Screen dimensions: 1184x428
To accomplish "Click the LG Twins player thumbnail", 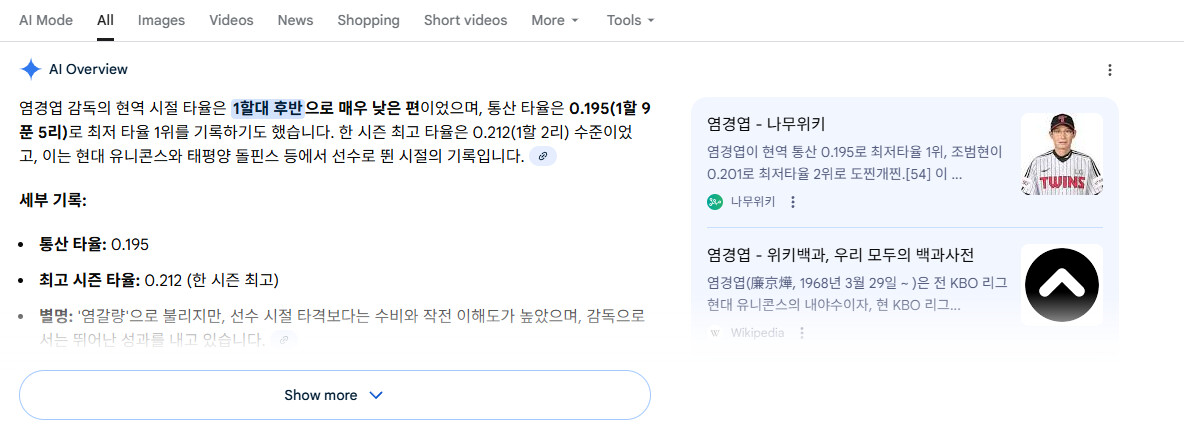I will (x=1061, y=154).
